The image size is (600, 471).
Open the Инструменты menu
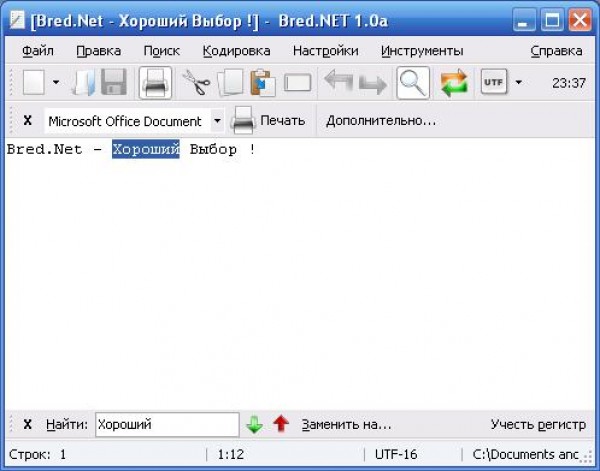pyautogui.click(x=422, y=51)
